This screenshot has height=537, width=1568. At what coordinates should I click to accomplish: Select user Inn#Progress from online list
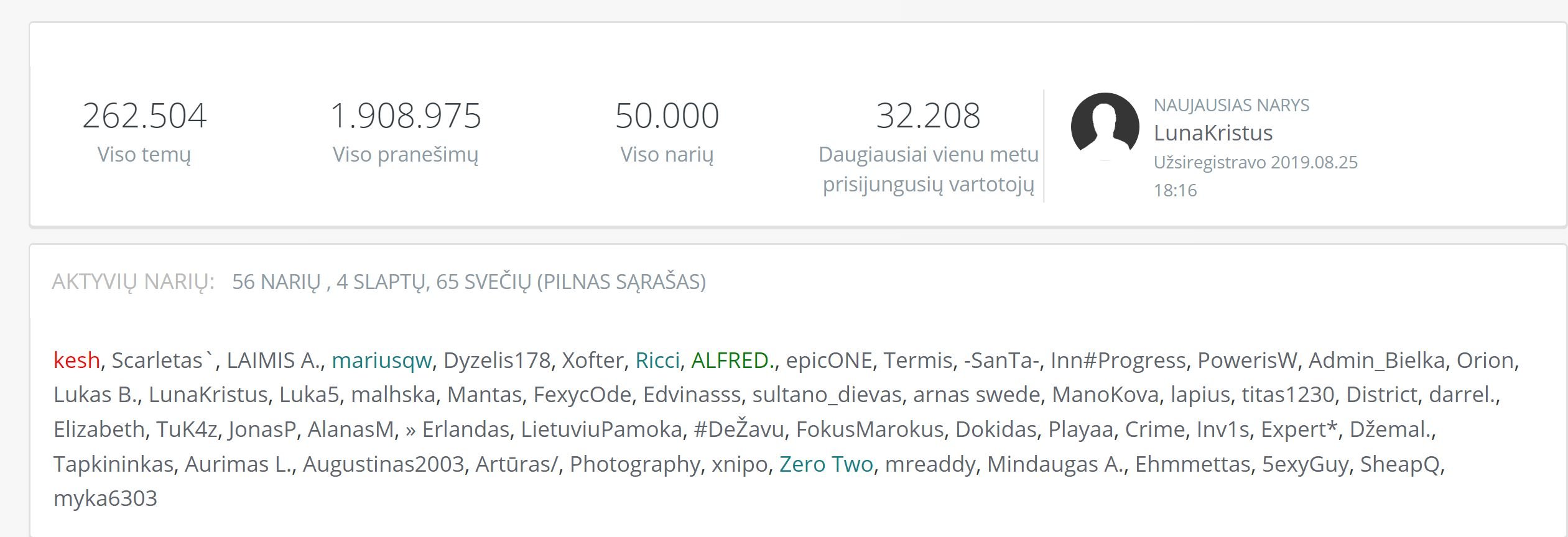pyautogui.click(x=1118, y=360)
